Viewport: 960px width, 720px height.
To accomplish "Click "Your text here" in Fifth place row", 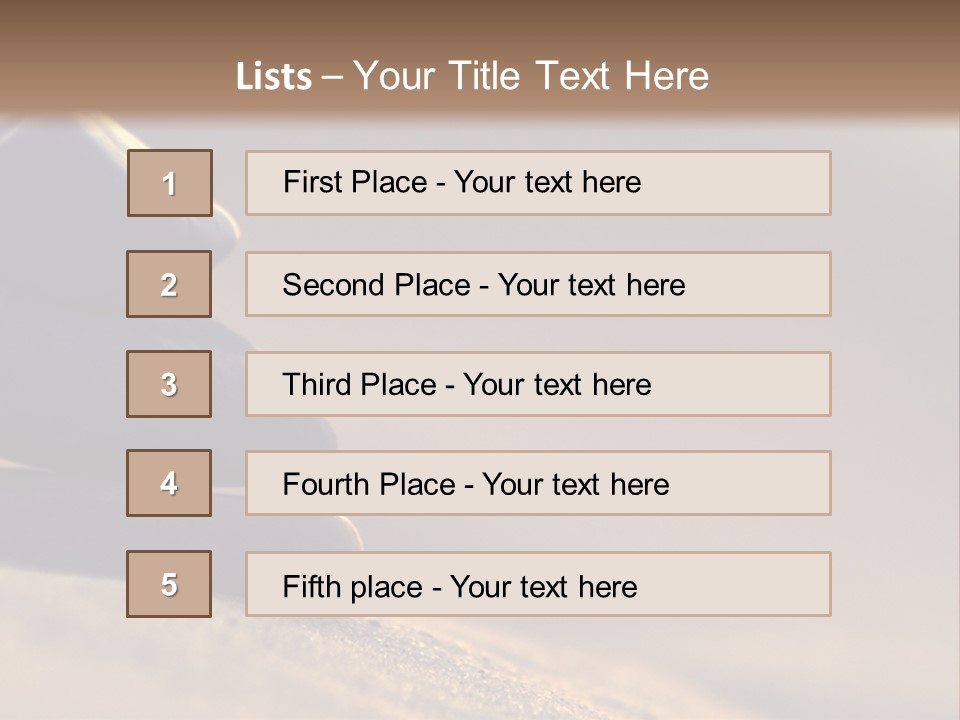I will [543, 586].
